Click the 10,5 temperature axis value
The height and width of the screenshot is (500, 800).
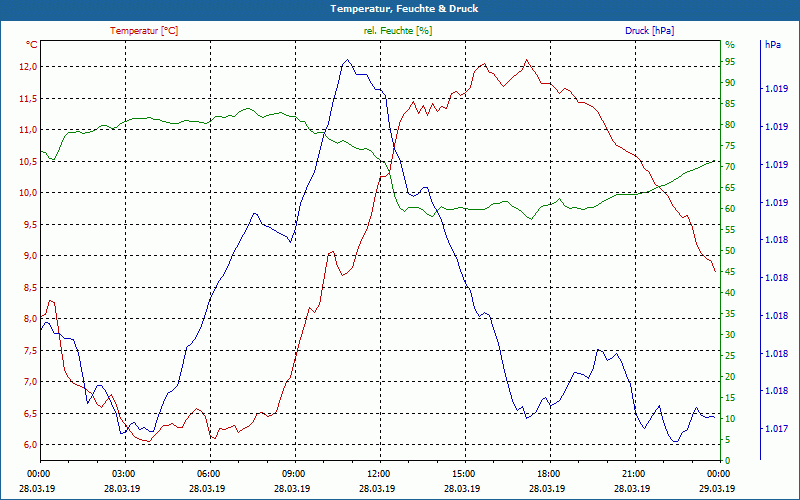click(29, 162)
